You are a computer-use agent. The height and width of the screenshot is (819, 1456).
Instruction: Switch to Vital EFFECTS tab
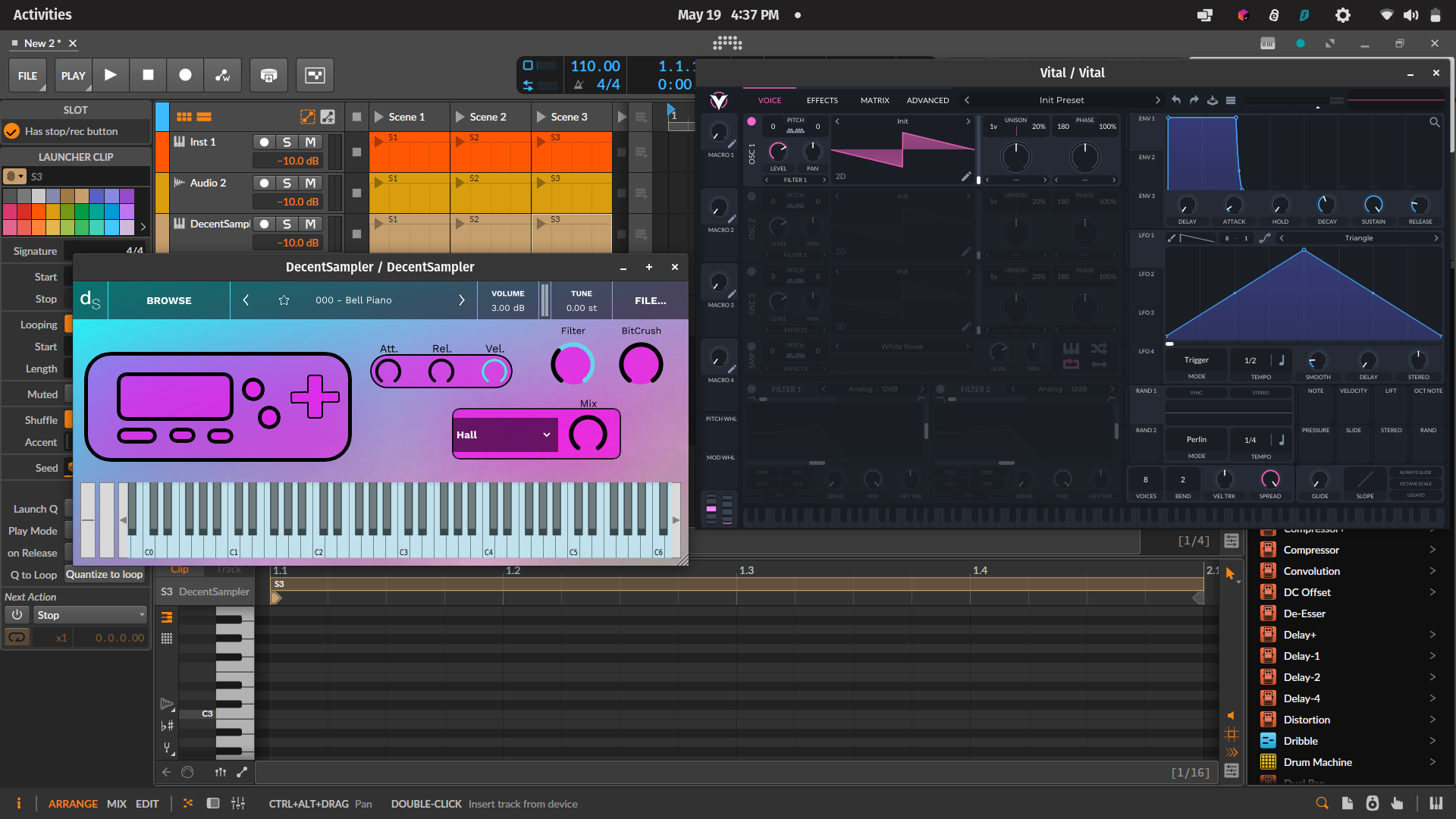pyautogui.click(x=822, y=100)
